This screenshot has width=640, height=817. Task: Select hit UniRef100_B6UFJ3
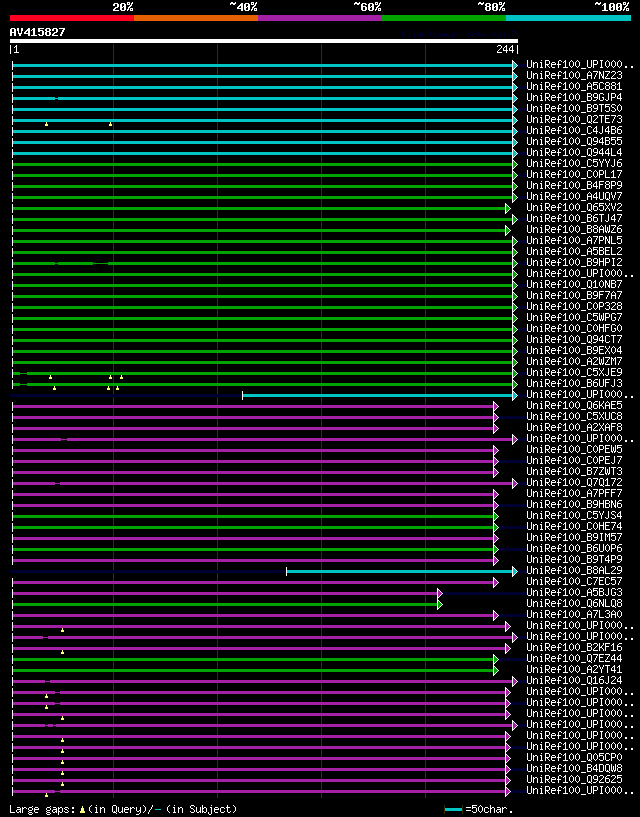pyautogui.click(x=574, y=383)
